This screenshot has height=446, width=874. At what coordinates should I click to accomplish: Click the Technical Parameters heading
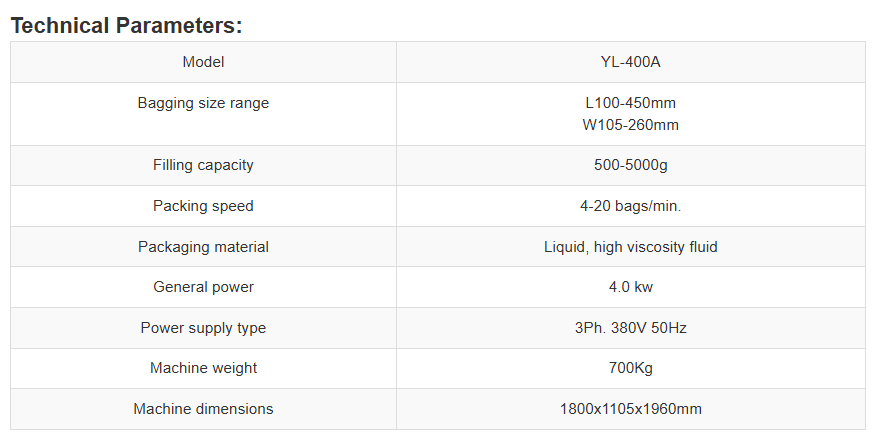[x=126, y=26]
